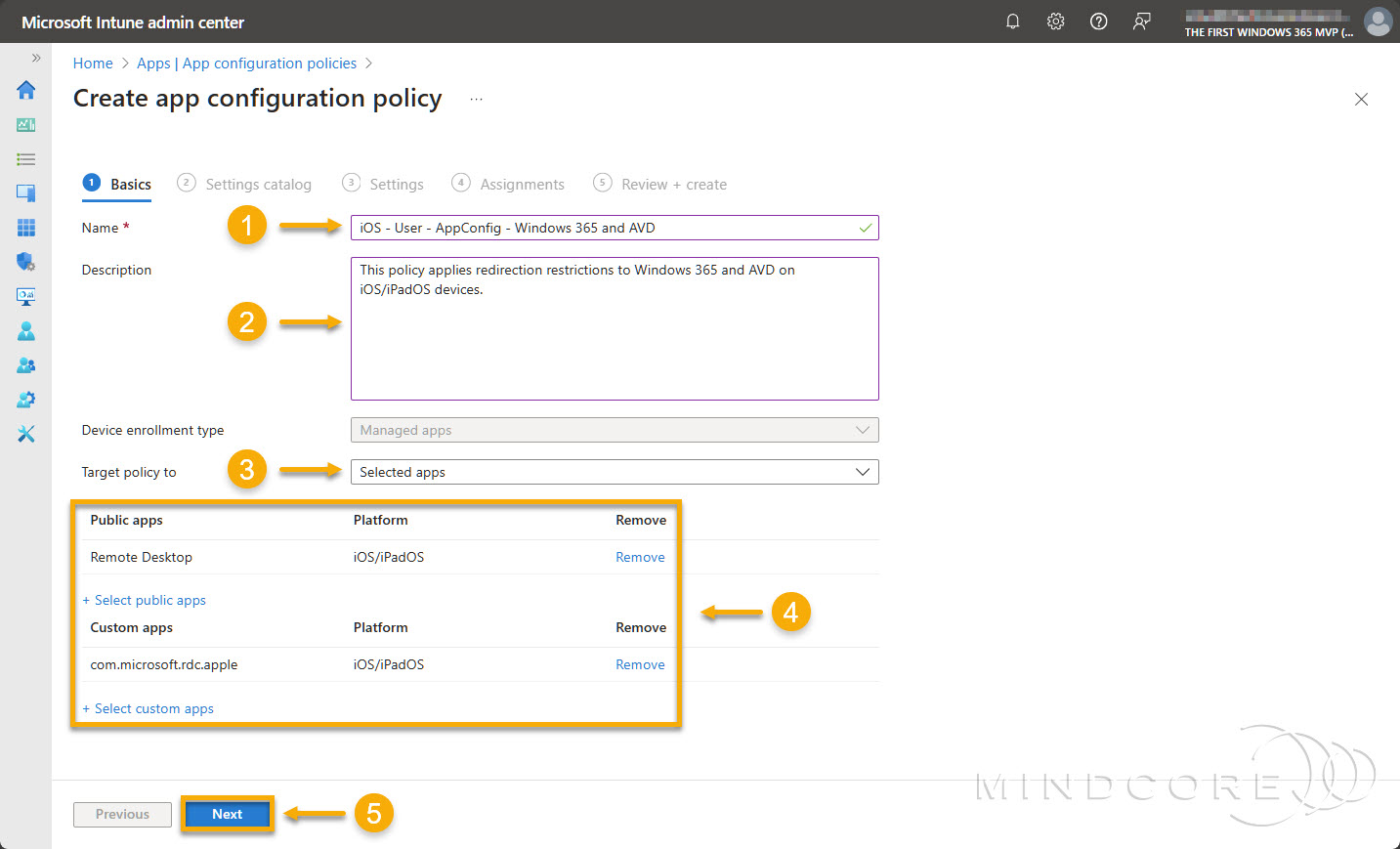Open Reports monitor icon in sidebar

(x=26, y=296)
